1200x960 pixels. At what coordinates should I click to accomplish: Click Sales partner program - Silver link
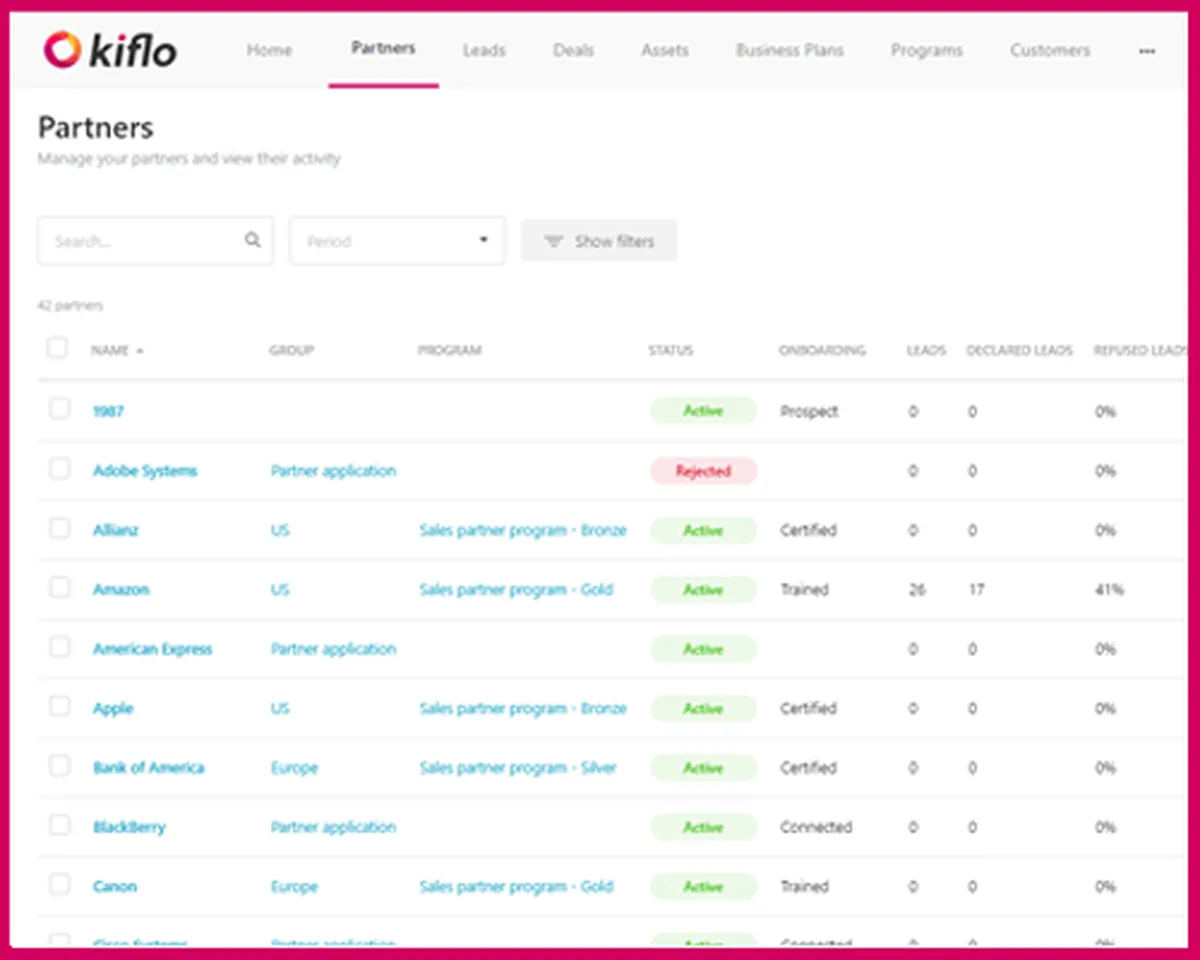pos(518,768)
